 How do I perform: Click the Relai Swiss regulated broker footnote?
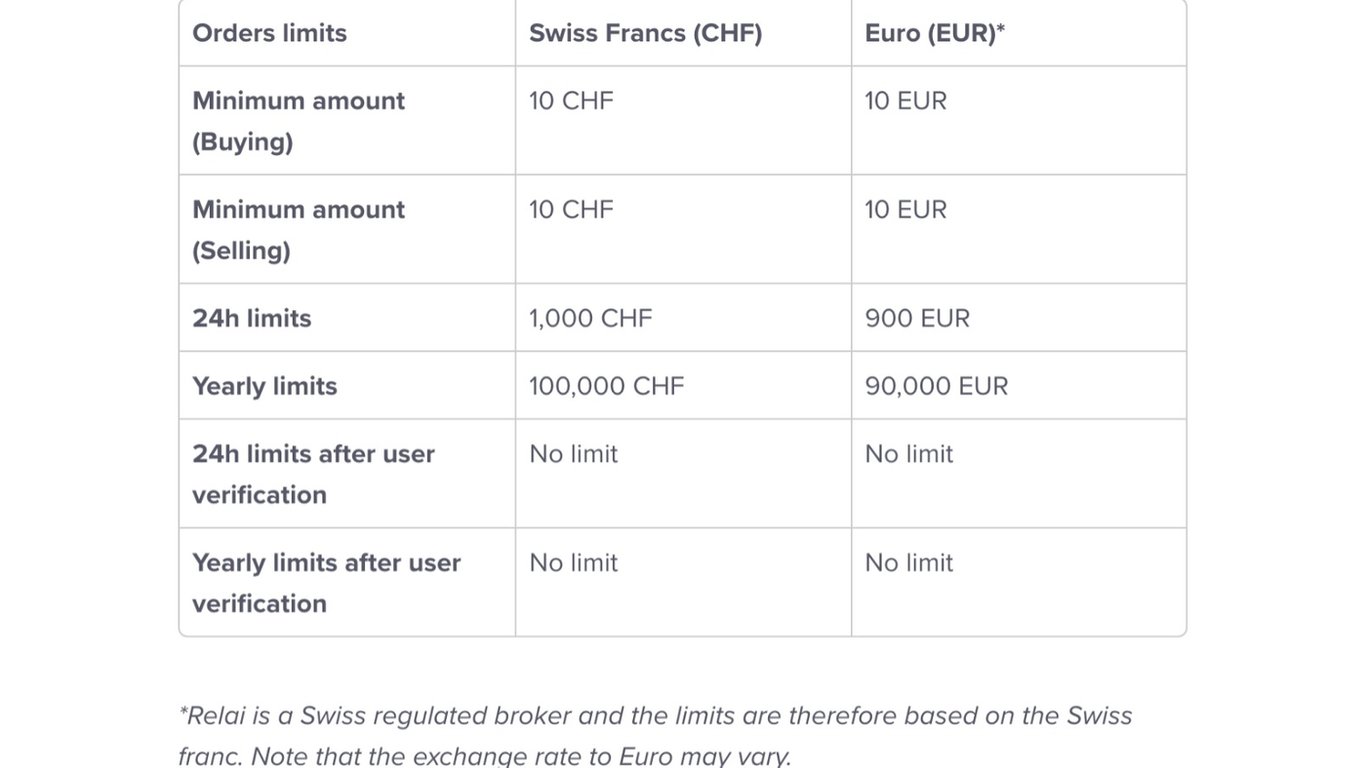click(x=655, y=735)
